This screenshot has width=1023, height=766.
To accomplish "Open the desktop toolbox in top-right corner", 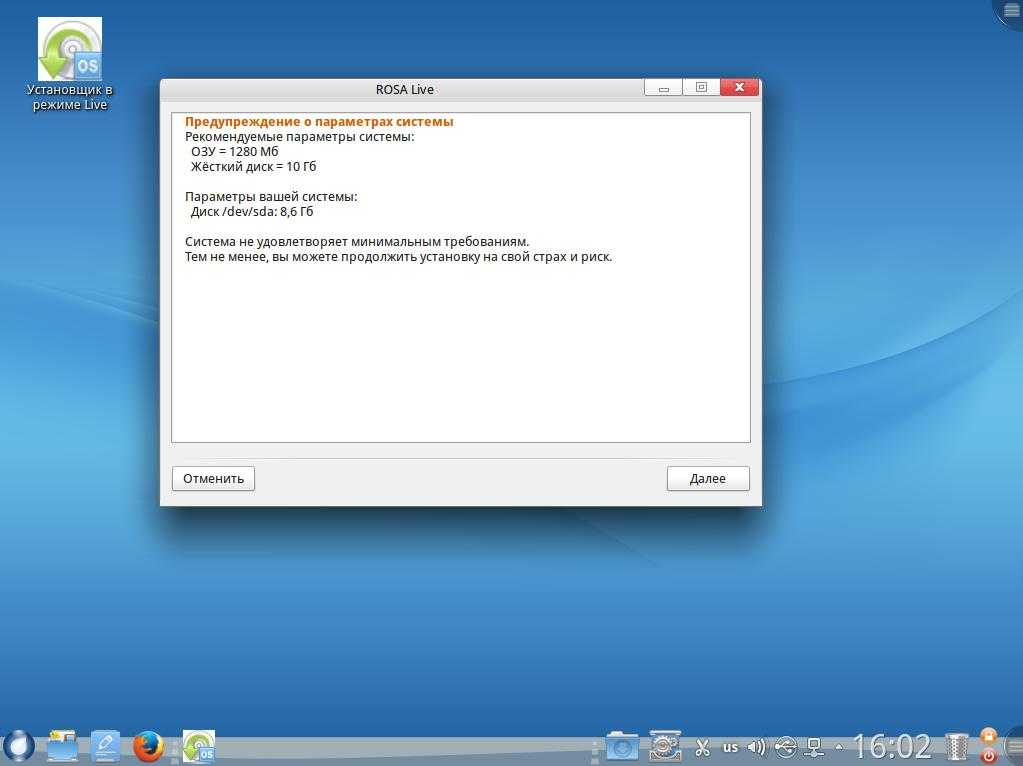I will click(1010, 10).
